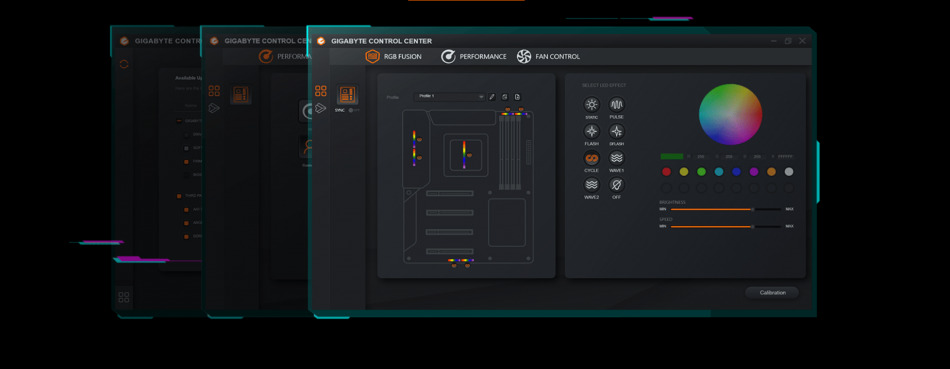Viewport: 950px width, 369px height.
Task: Click the Performance tab in middle window
Action: tap(285, 56)
